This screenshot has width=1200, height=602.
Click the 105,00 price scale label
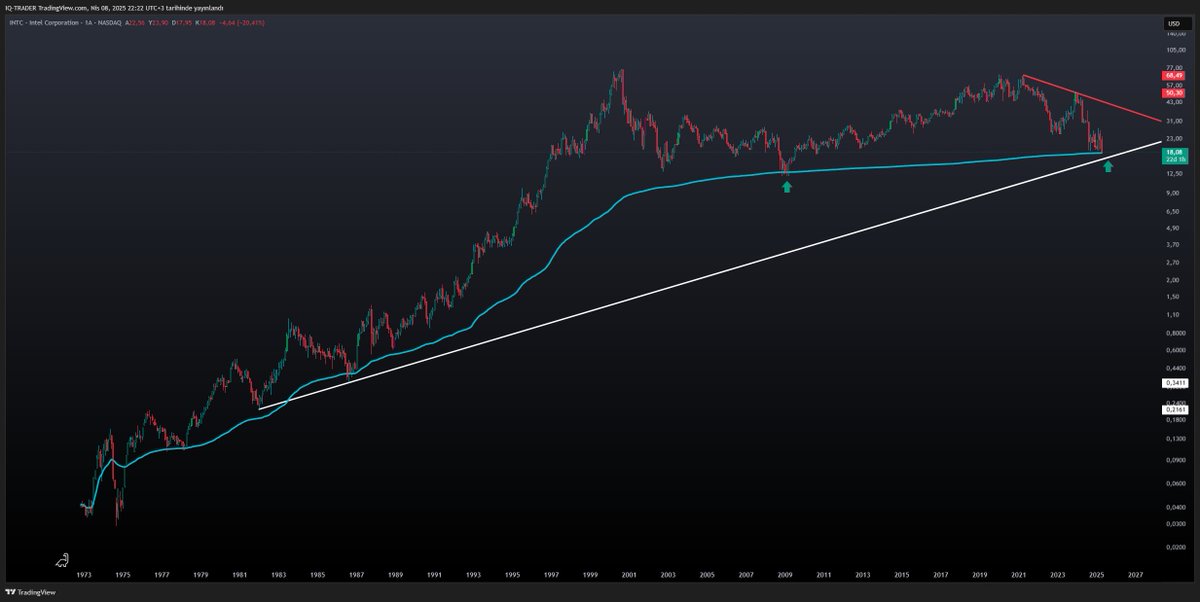[x=1174, y=50]
